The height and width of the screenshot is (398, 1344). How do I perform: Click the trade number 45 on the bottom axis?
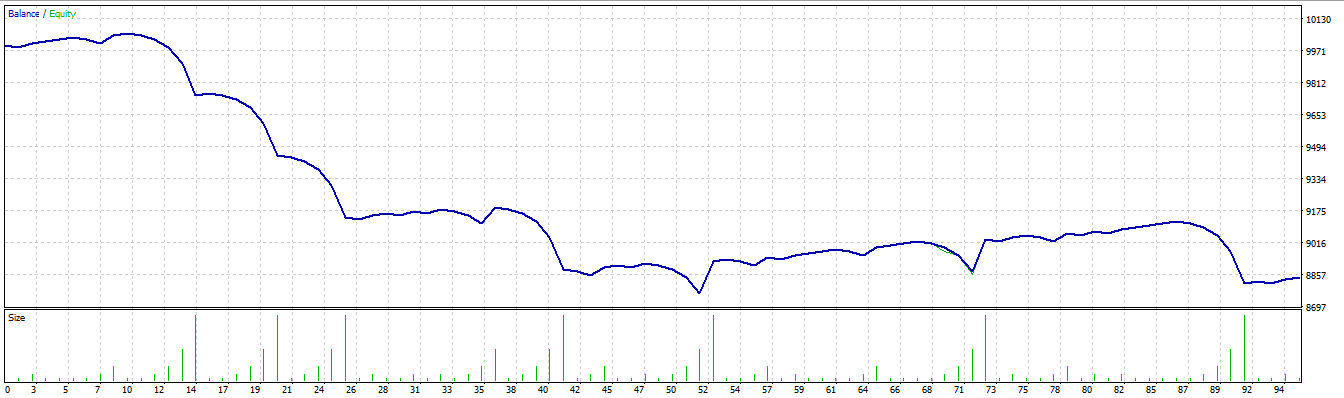pyautogui.click(x=608, y=389)
